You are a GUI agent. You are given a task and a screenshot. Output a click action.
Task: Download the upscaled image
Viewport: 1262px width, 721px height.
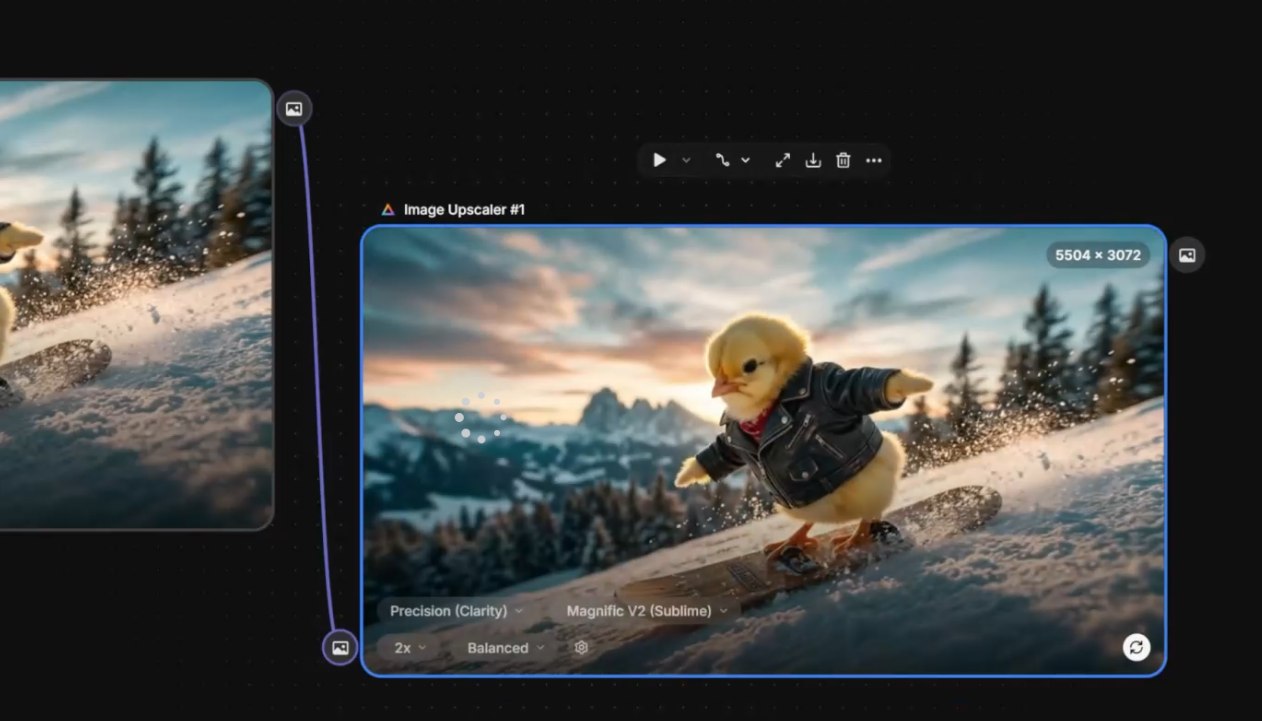(x=813, y=160)
